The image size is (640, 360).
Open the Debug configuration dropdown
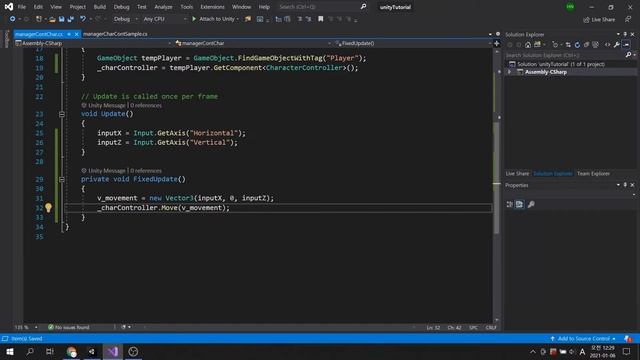125,19
